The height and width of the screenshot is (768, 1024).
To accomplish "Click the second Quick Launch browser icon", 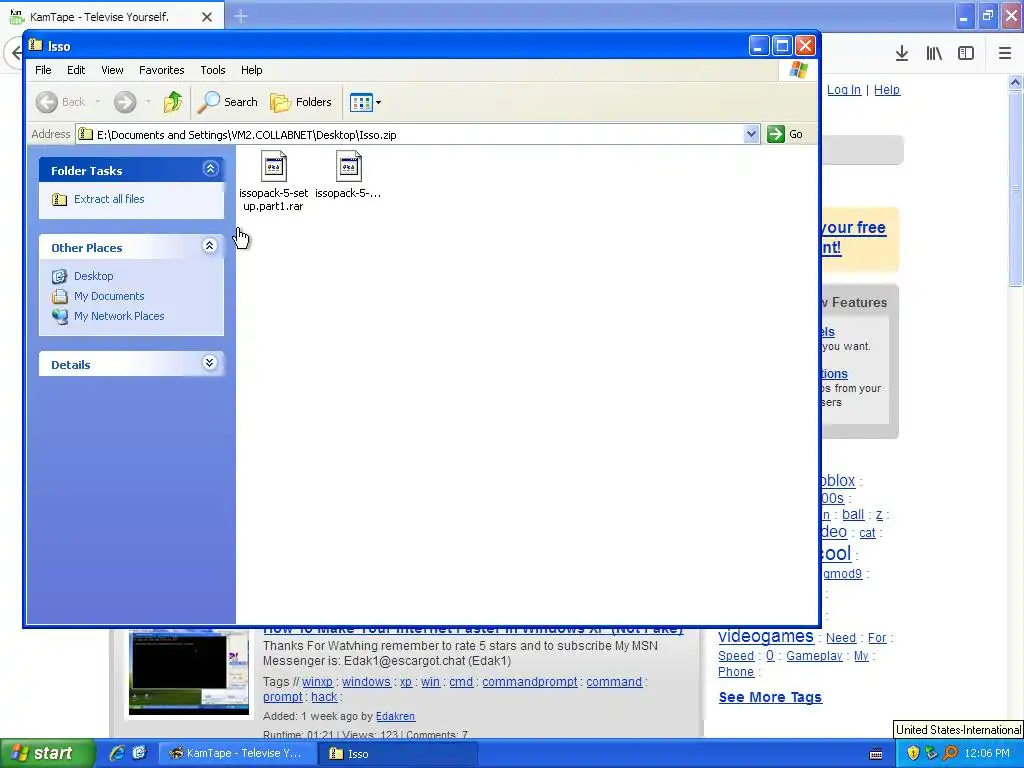I will (x=140, y=753).
